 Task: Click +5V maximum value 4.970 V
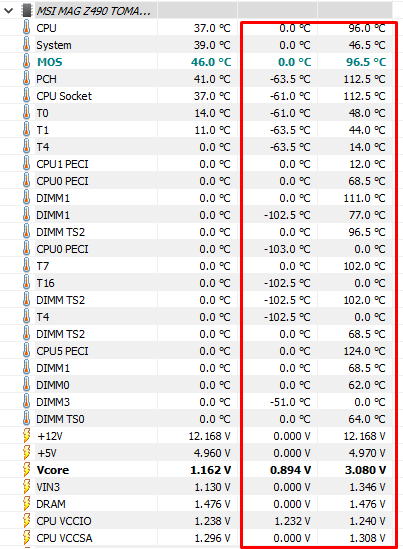[x=367, y=453]
